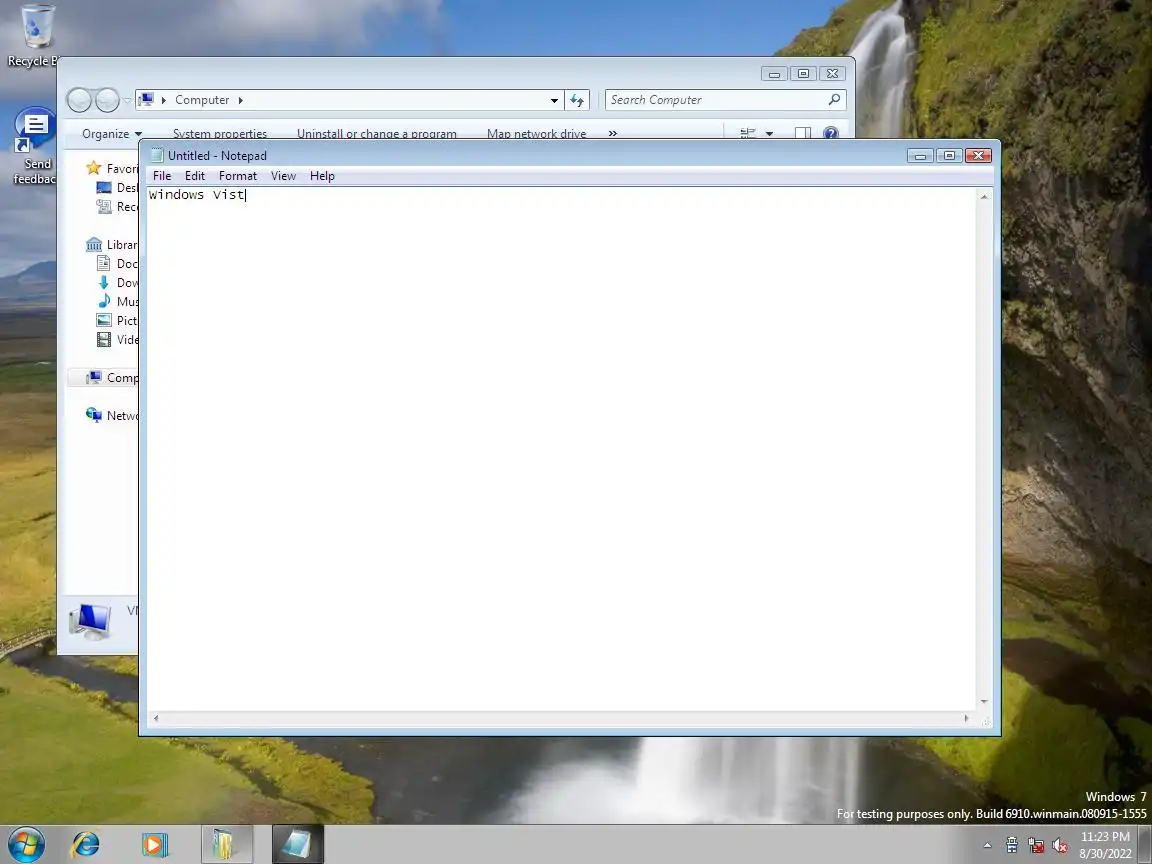Click Notepad's horizontal scrollbar right arrow
The image size is (1152, 864).
(966, 718)
